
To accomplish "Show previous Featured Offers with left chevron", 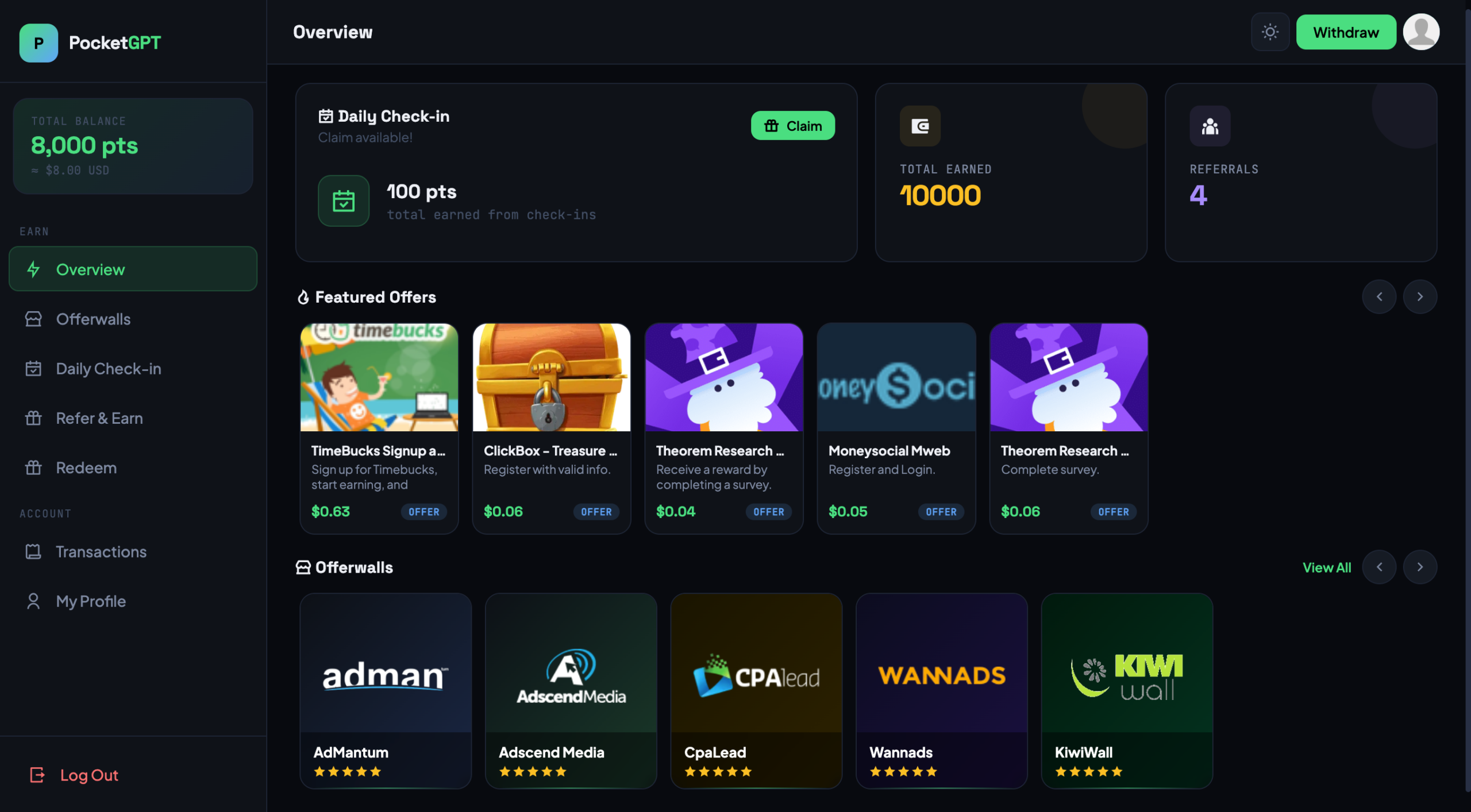I will pyautogui.click(x=1379, y=297).
